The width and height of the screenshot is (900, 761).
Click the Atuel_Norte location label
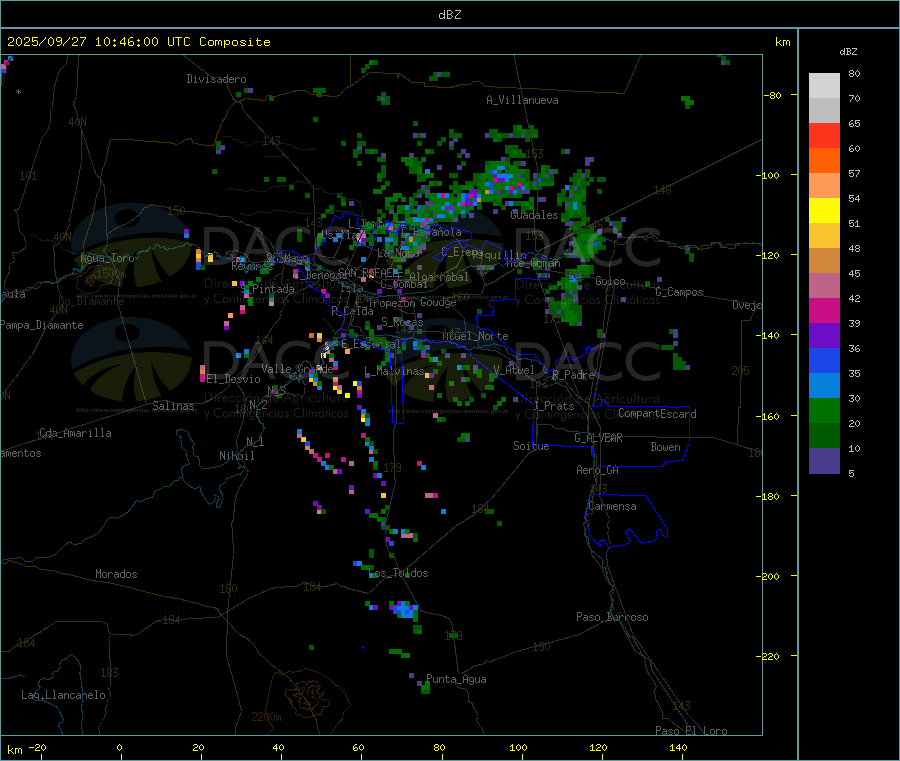click(x=475, y=336)
